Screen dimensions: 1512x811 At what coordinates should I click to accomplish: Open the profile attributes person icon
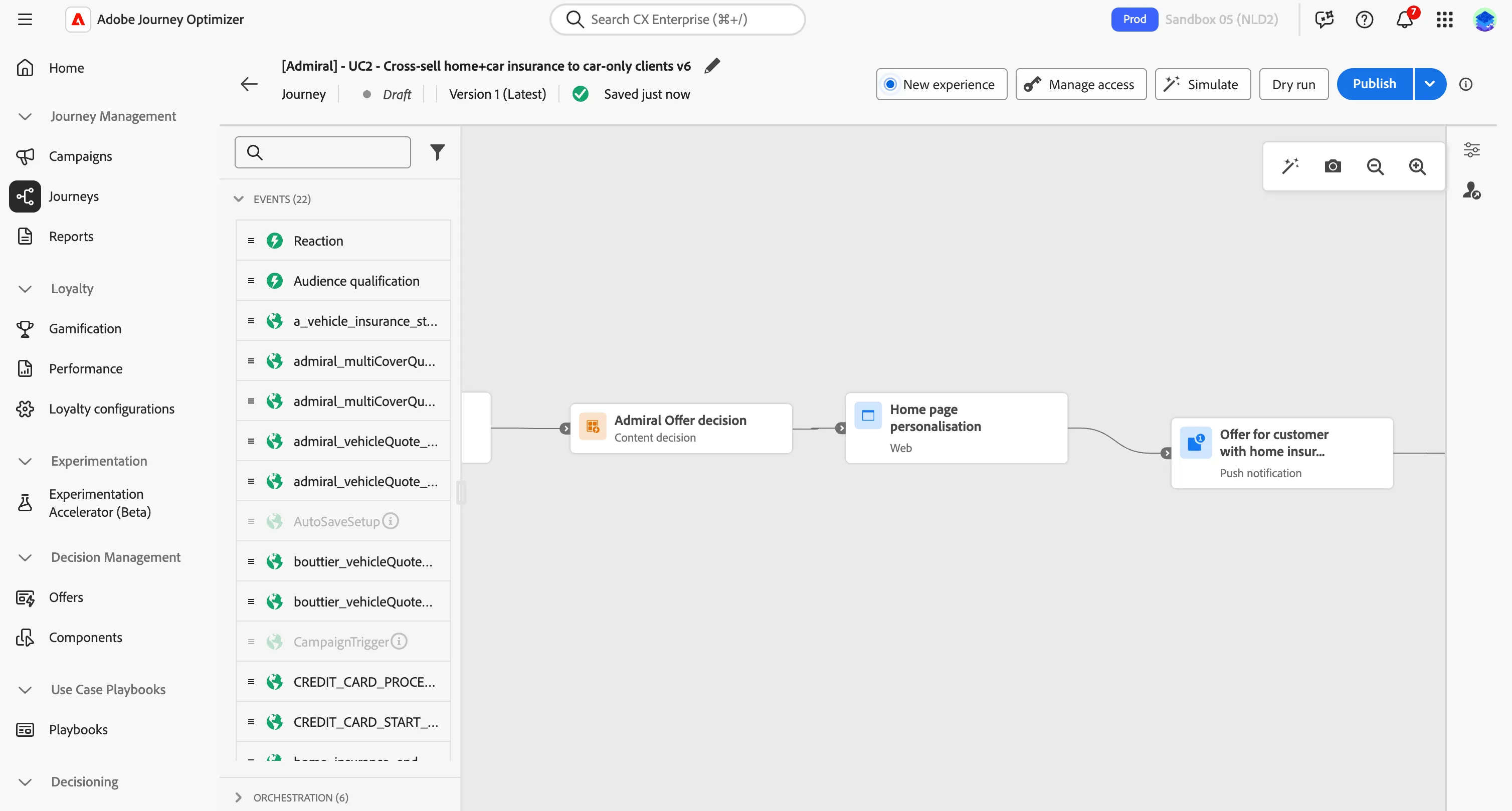tap(1471, 190)
